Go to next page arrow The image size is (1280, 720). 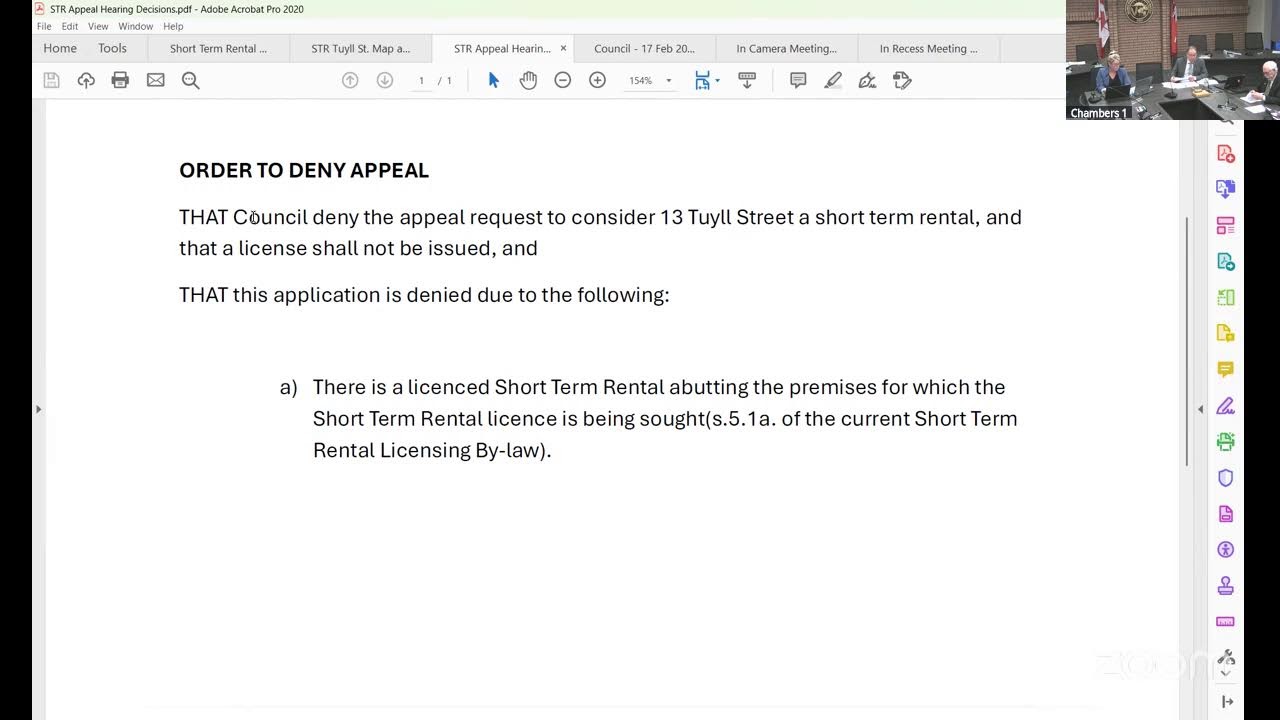pyautogui.click(x=384, y=80)
